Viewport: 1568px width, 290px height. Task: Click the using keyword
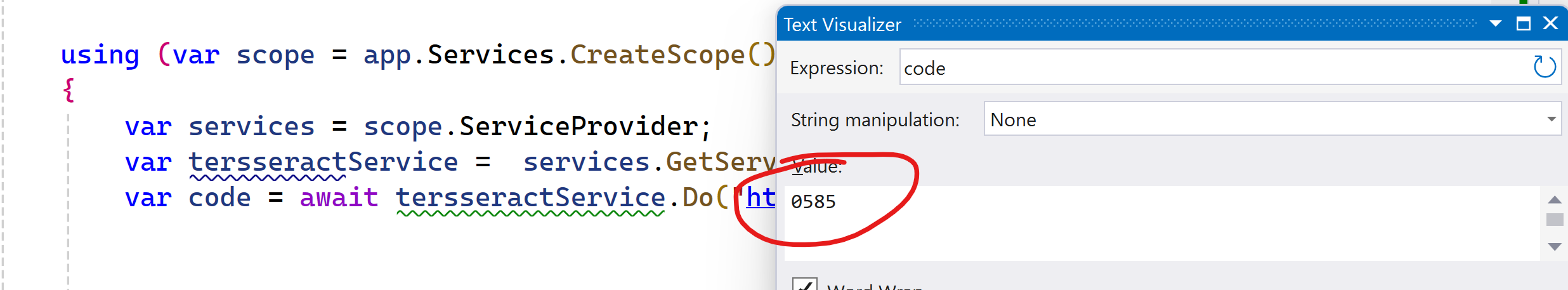pos(100,55)
